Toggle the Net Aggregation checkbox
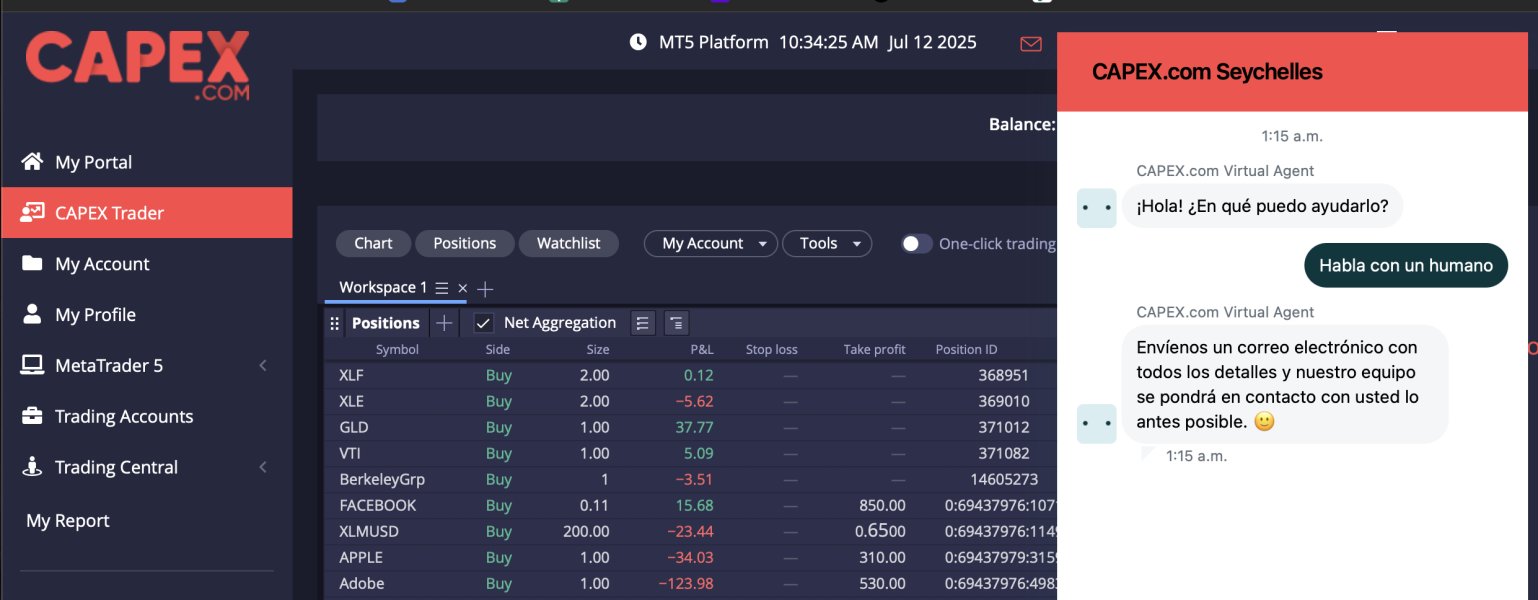This screenshot has width=1538, height=600. point(483,323)
